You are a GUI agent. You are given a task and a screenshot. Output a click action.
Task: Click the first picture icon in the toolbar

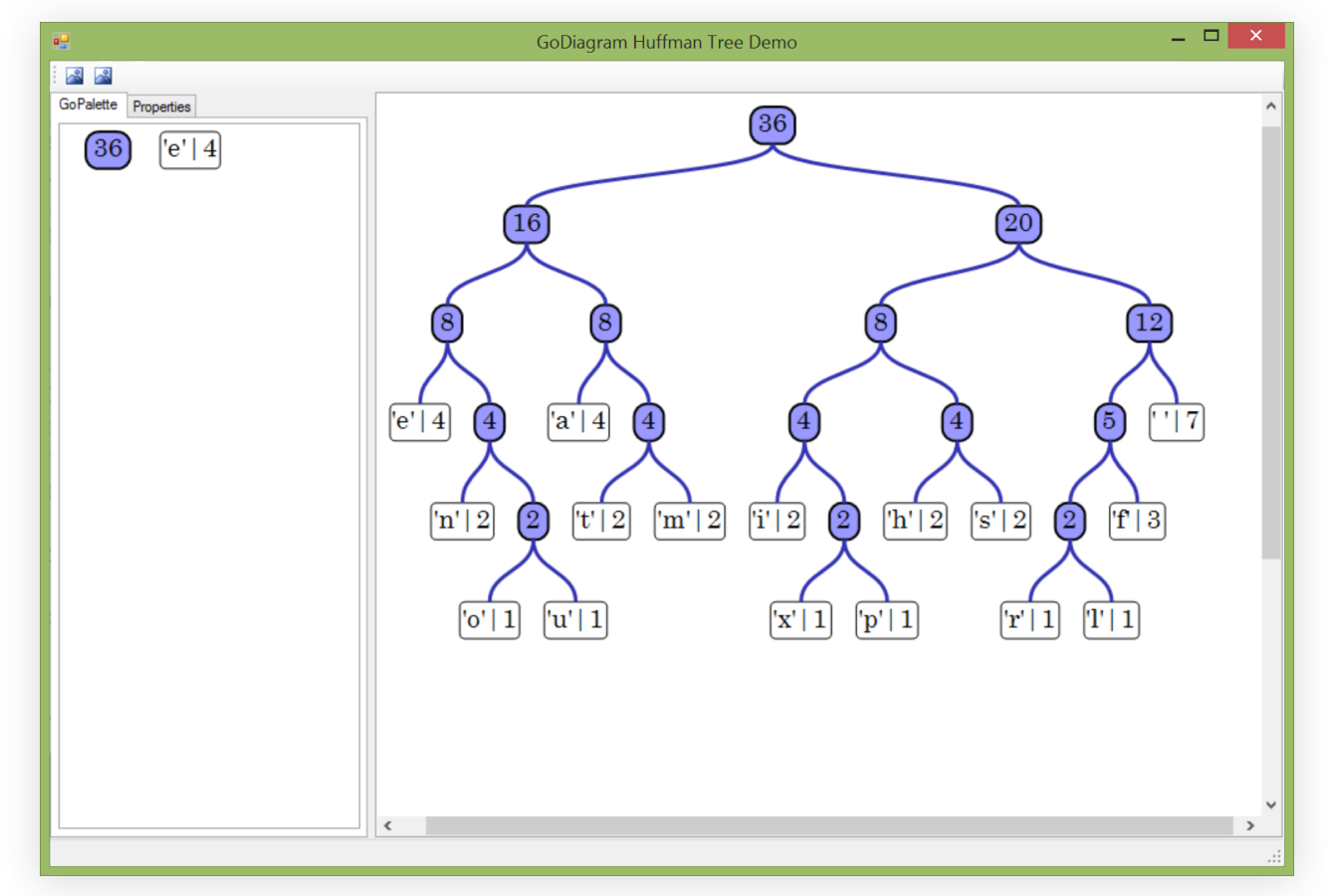(75, 76)
